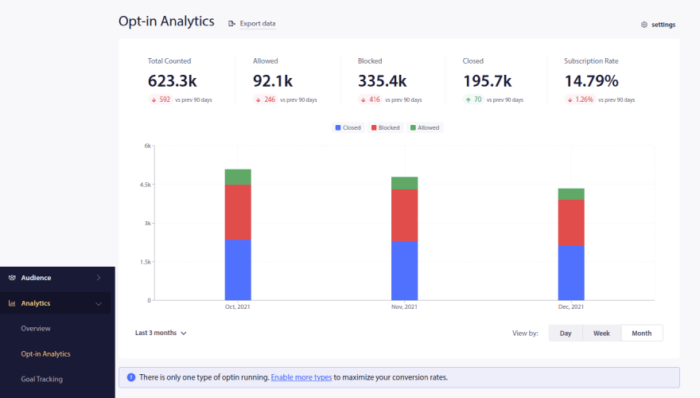
Task: Select Opt-in Analytics in the sidebar
Action: (x=46, y=354)
